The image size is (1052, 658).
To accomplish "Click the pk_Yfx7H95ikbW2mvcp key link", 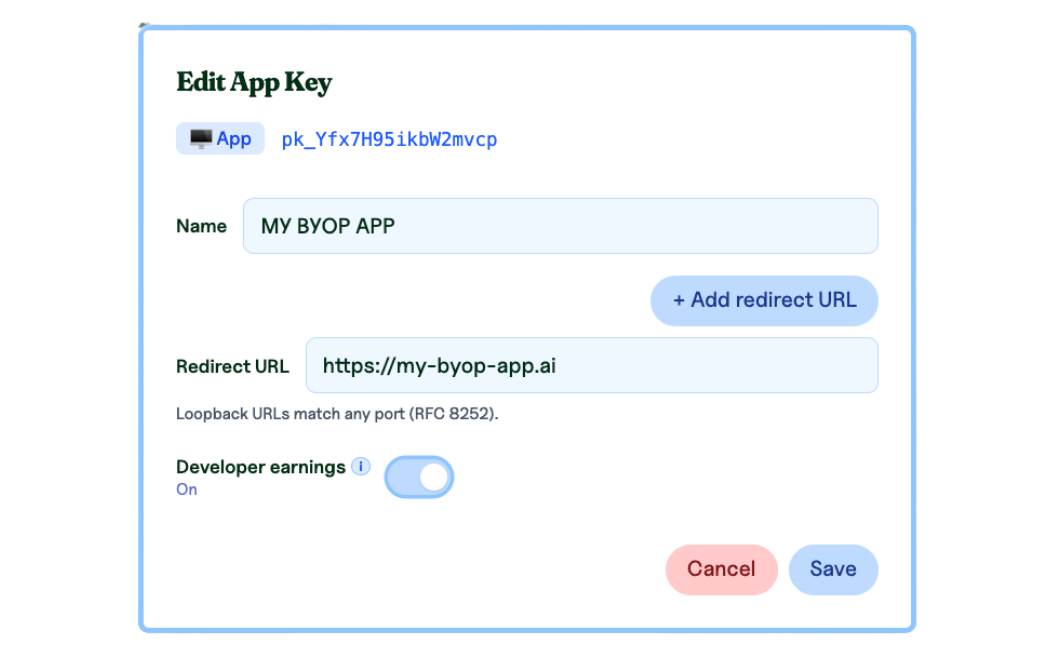I will tap(389, 140).
